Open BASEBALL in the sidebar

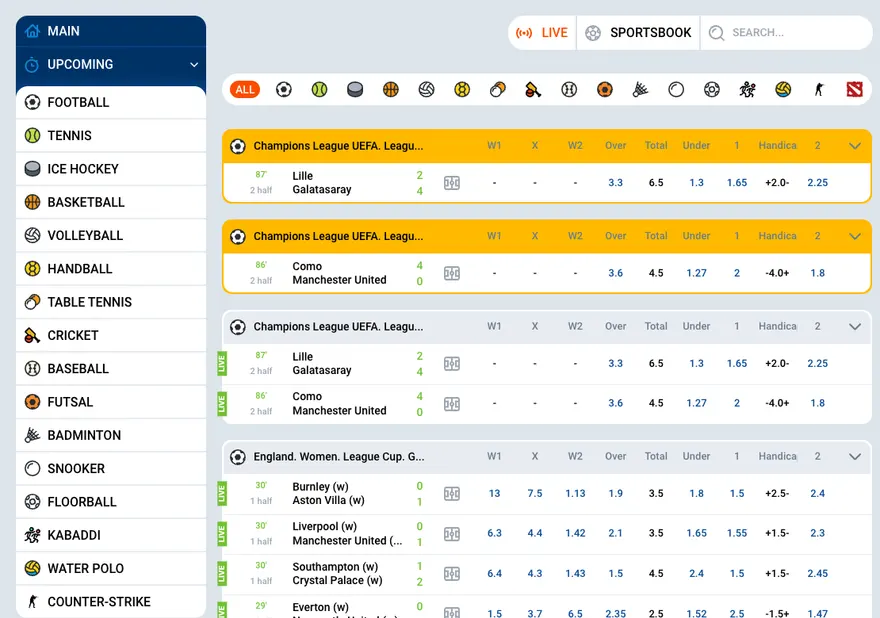click(x=111, y=369)
